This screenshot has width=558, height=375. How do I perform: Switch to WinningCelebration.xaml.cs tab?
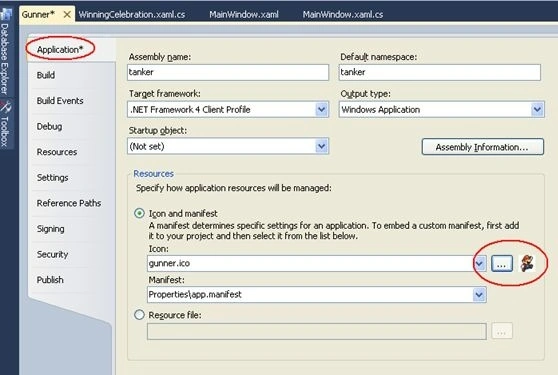pos(132,15)
